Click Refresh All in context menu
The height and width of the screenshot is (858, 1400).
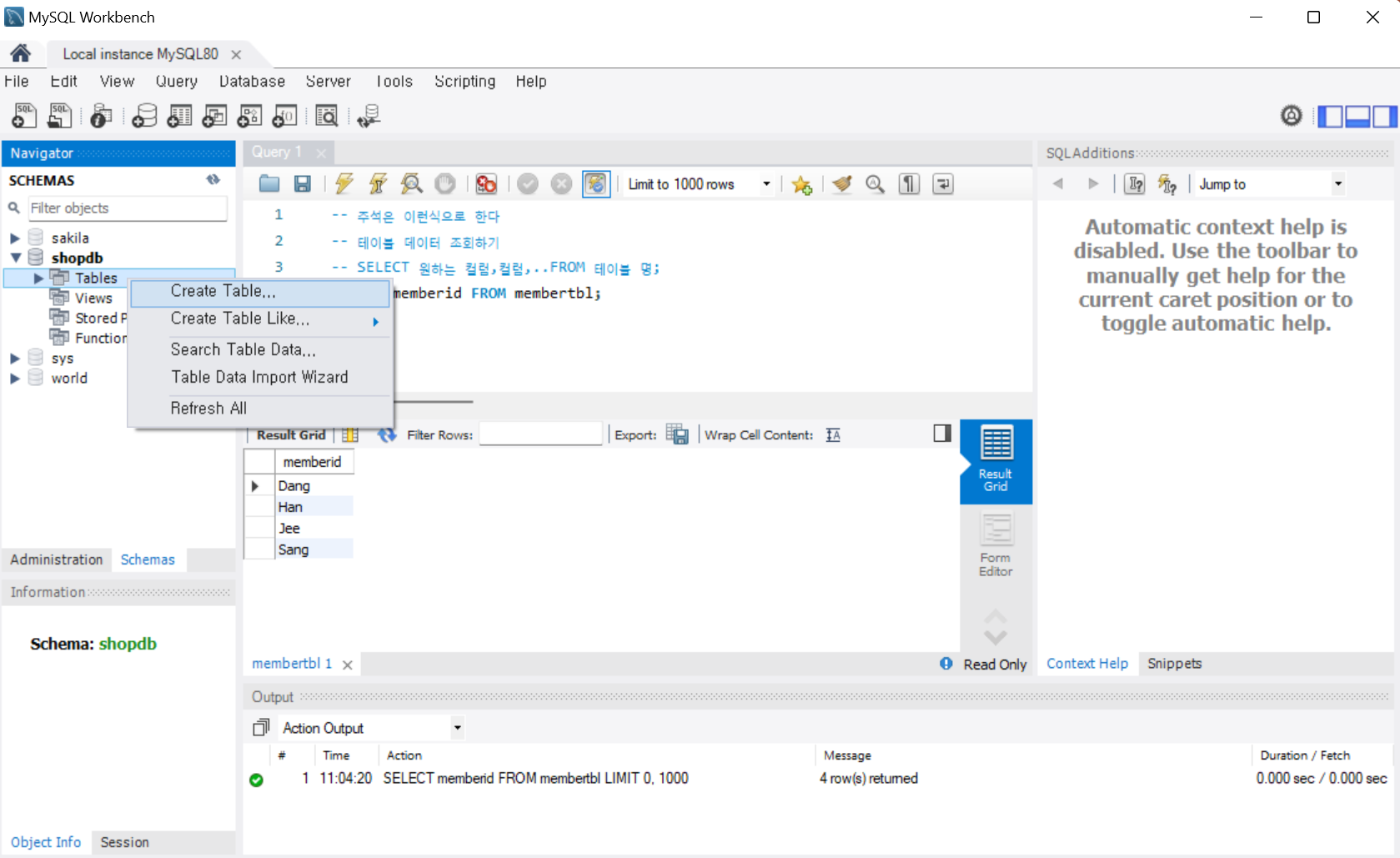point(260,408)
